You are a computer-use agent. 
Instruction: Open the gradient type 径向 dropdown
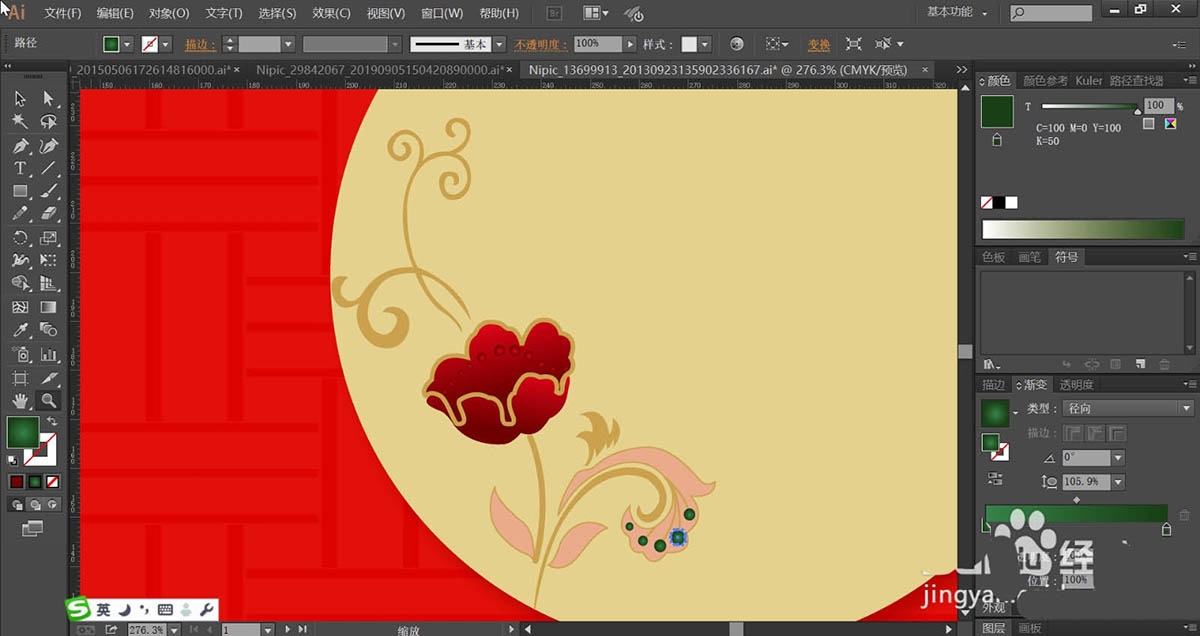tap(1129, 408)
